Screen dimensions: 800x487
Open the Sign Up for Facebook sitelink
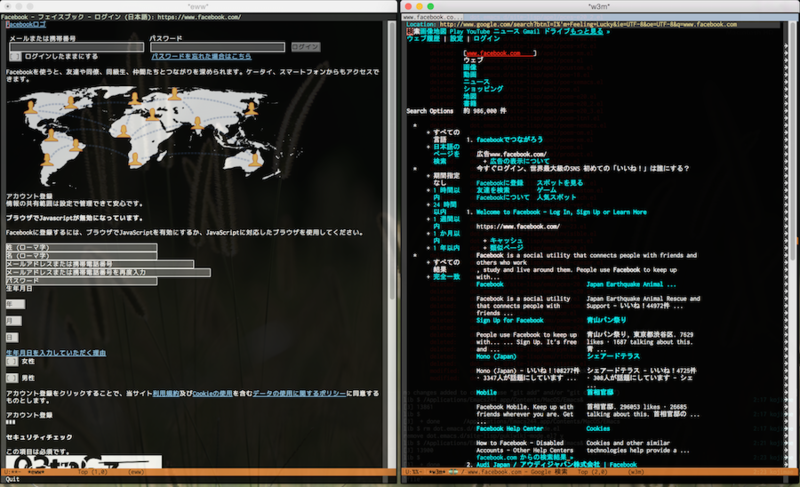point(510,321)
